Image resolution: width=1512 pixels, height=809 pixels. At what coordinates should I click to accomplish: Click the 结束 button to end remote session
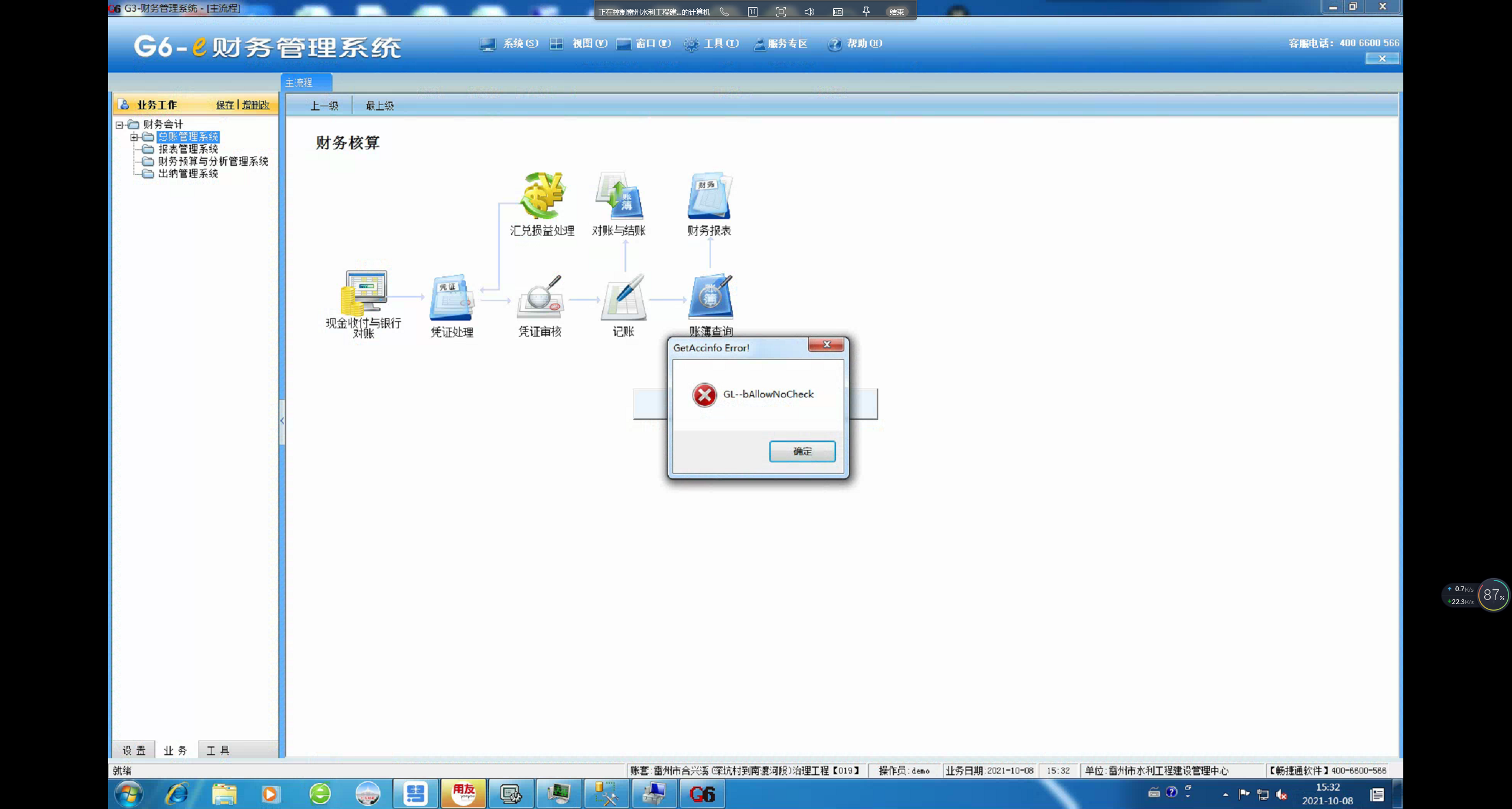coord(896,12)
